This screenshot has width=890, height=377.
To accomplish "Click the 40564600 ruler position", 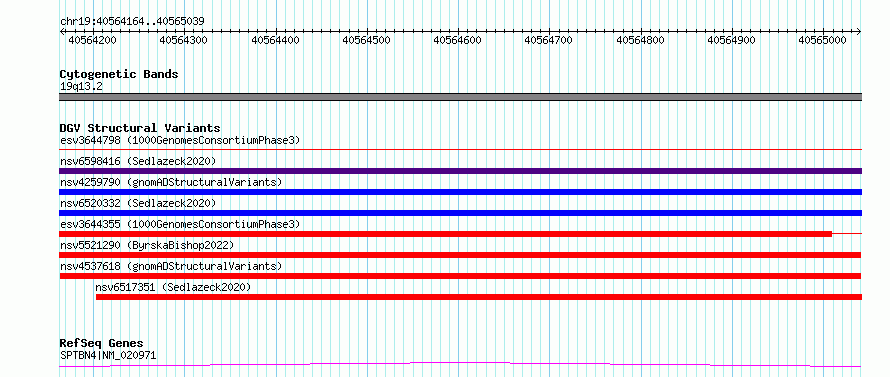I will (x=457, y=40).
